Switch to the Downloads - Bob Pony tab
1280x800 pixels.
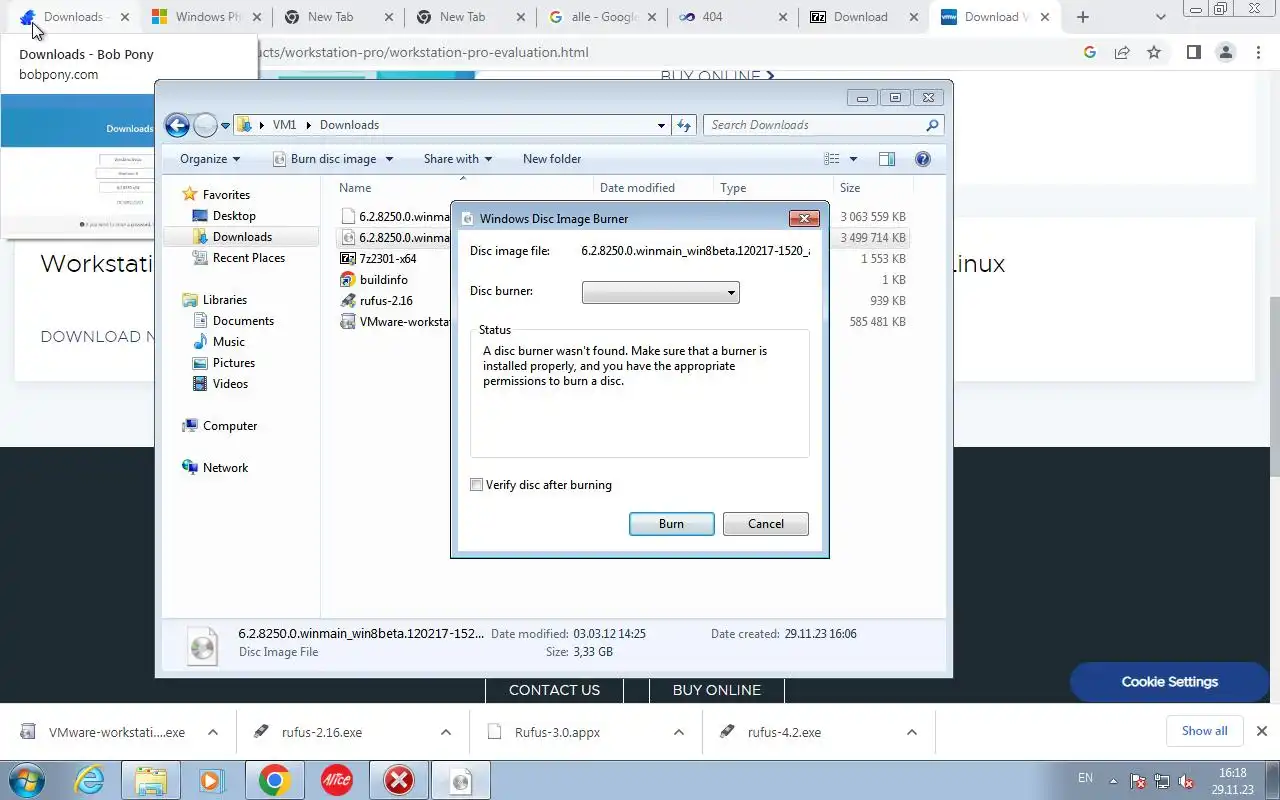[x=75, y=17]
